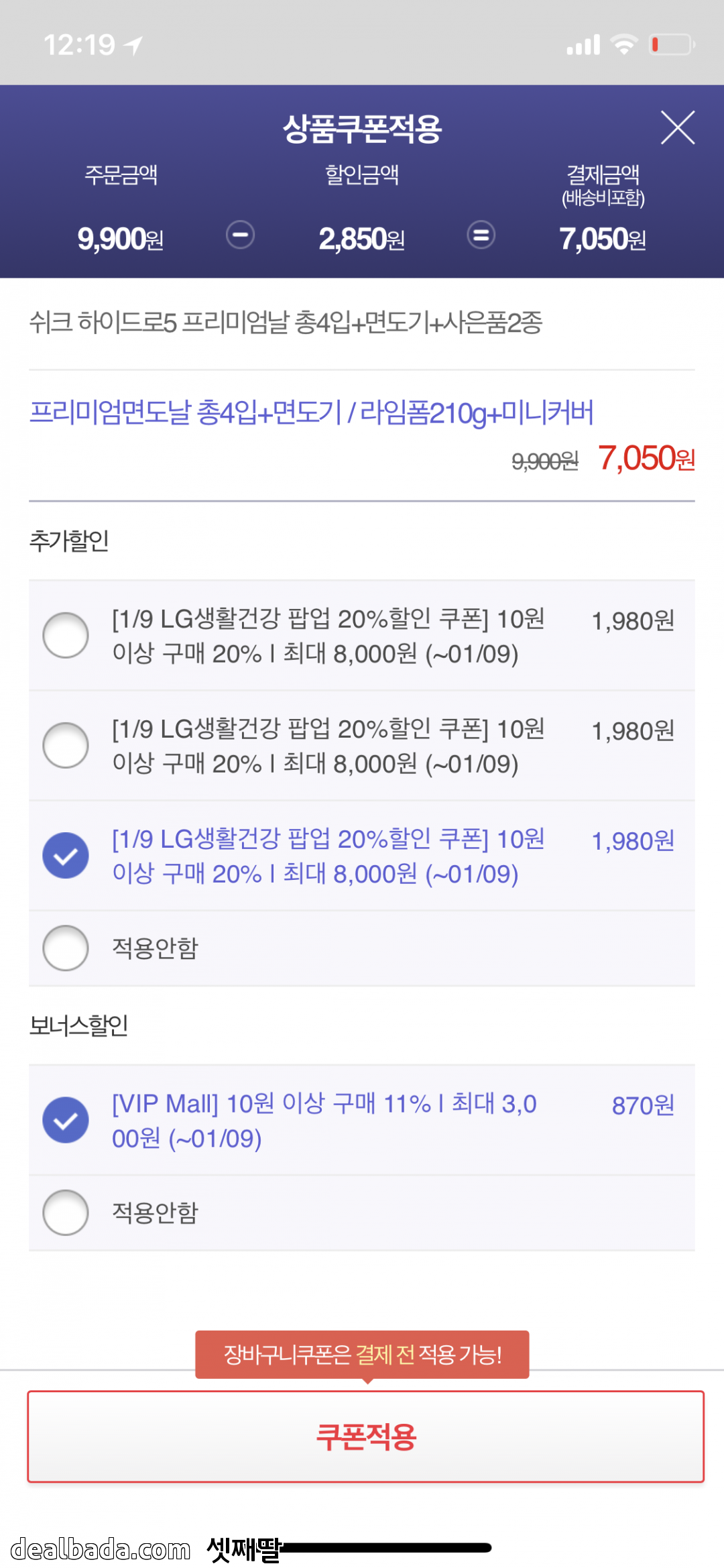Tap the red 7,050원 discounted price
The width and height of the screenshot is (724, 1568).
click(646, 459)
